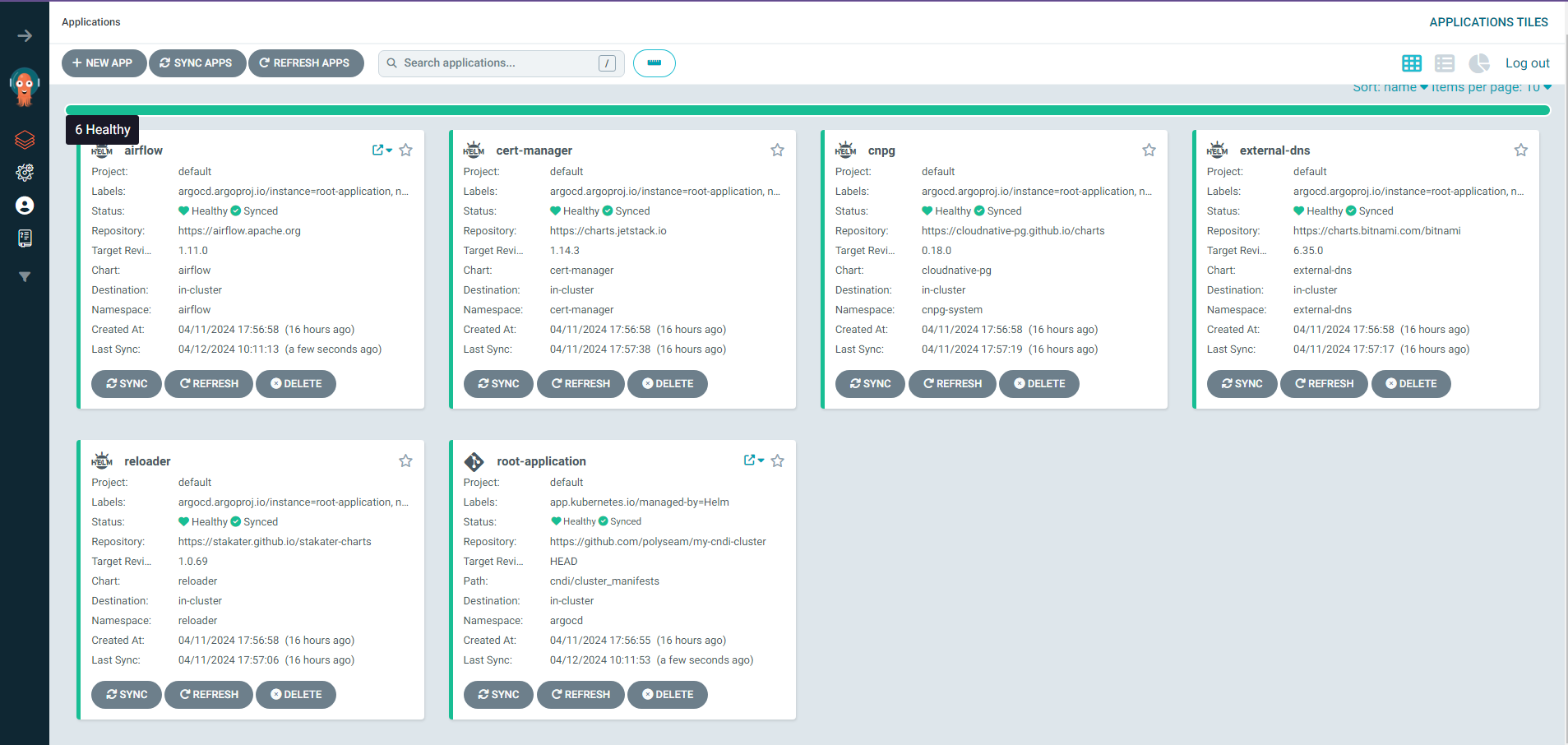Viewport: 1568px width, 745px height.
Task: Sync the root-application
Action: 498,695
